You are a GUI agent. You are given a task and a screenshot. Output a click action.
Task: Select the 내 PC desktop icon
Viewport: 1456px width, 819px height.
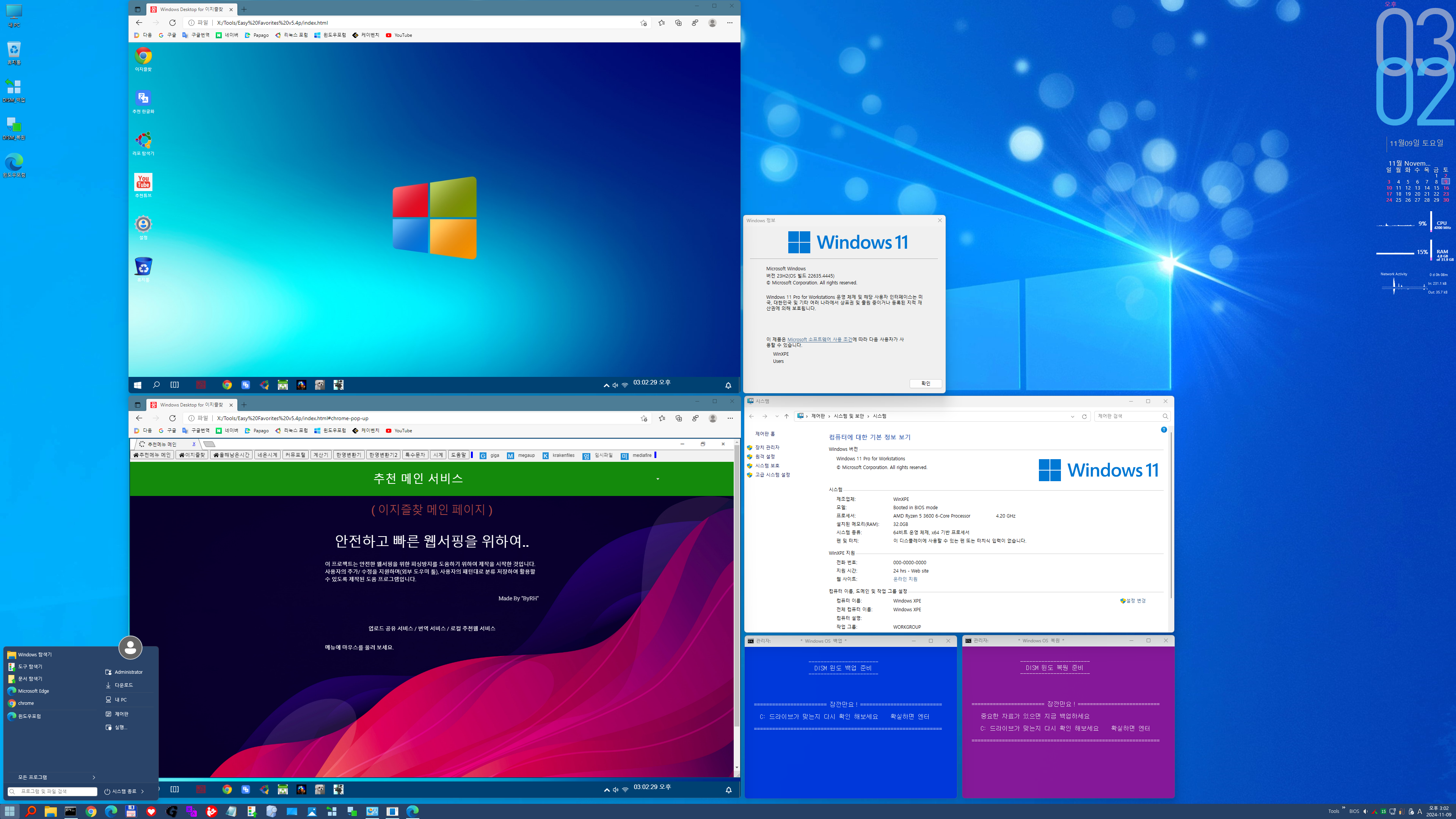(x=14, y=16)
